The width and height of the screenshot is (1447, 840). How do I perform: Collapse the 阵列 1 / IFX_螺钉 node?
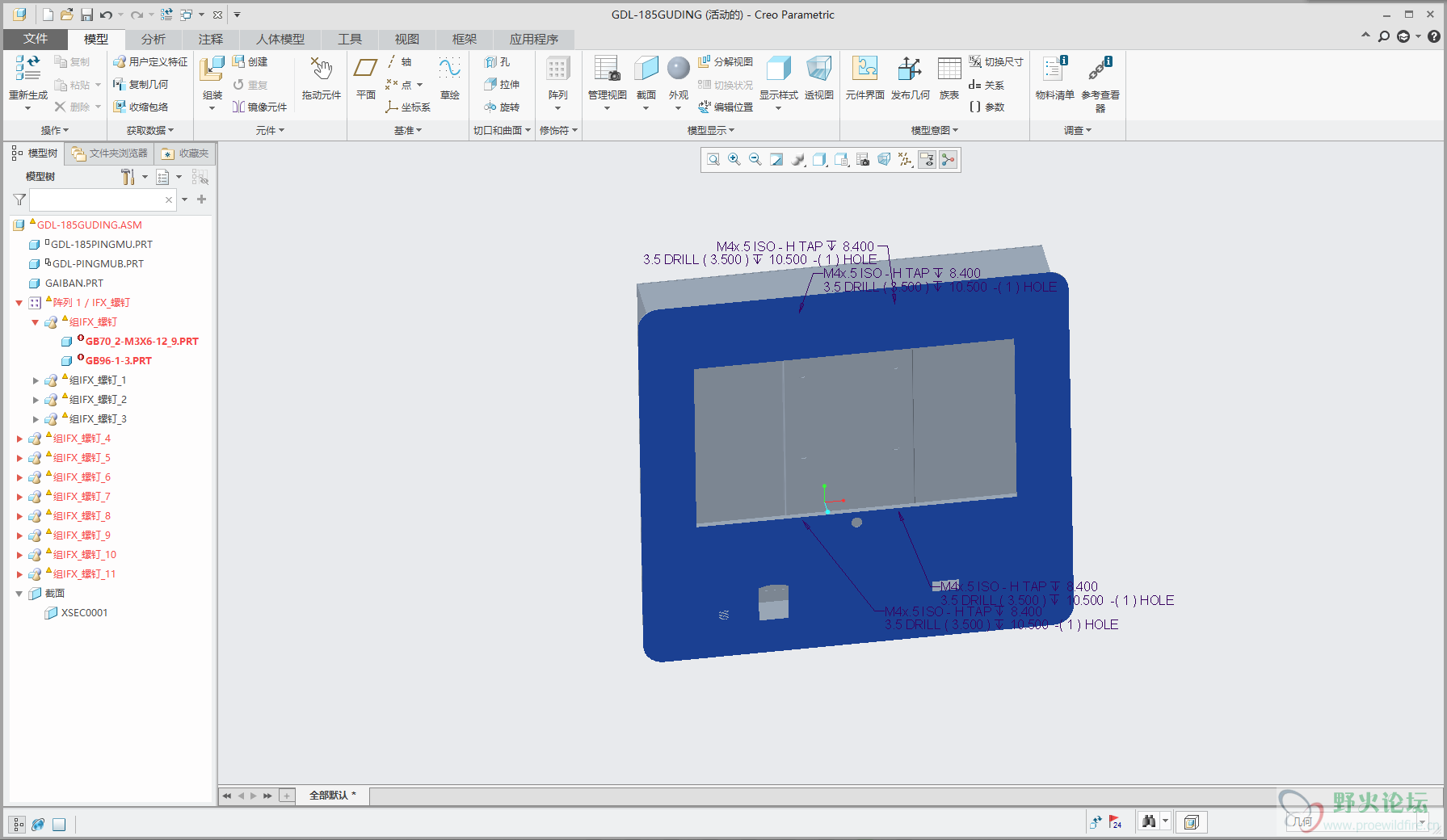pyautogui.click(x=19, y=303)
